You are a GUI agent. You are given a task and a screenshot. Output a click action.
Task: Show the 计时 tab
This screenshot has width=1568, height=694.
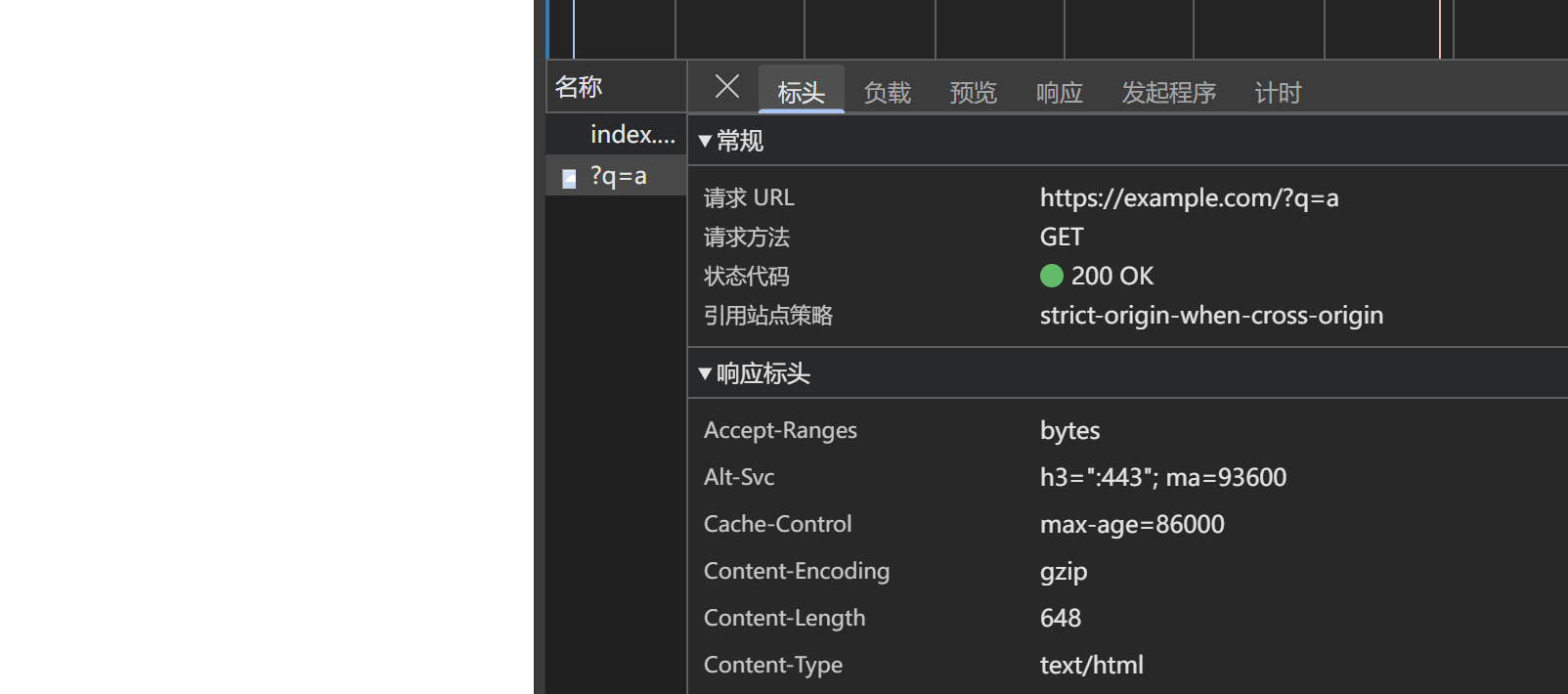pos(1278,93)
